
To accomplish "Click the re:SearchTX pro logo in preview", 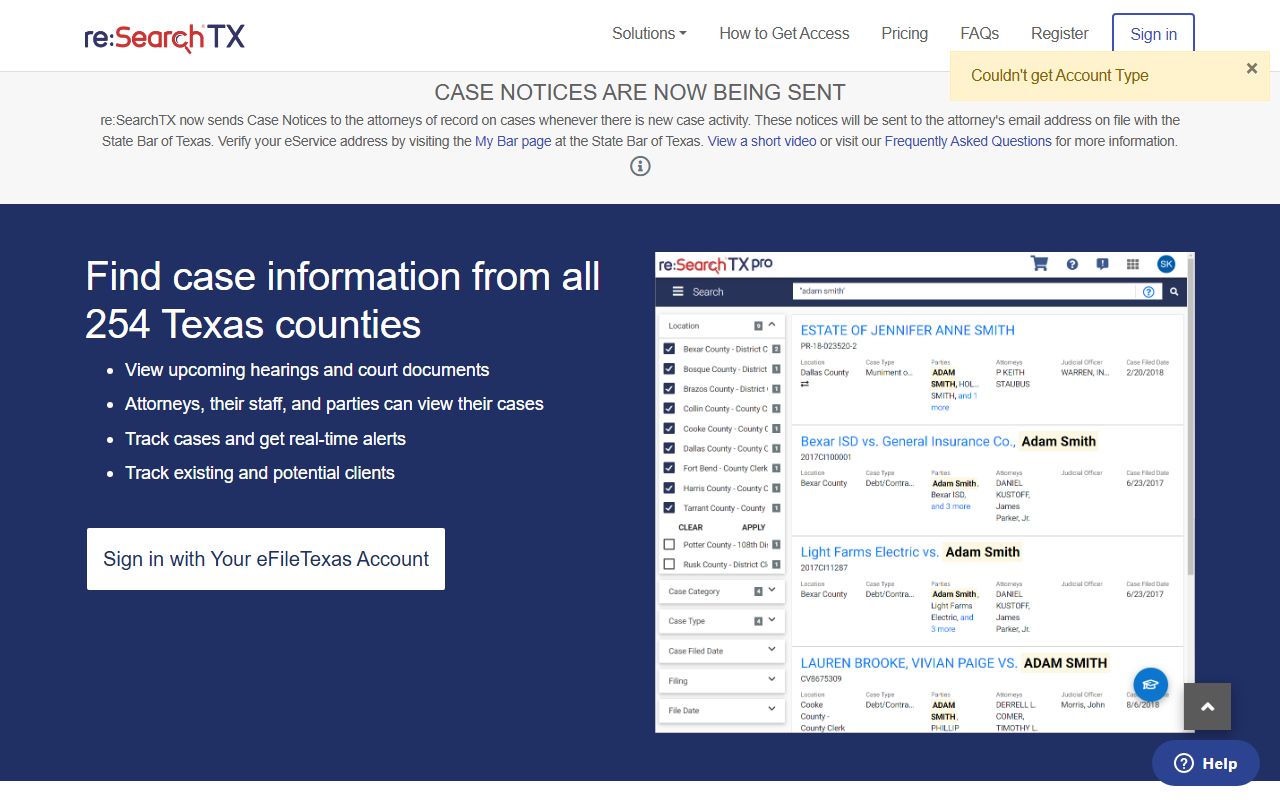I will click(x=714, y=264).
